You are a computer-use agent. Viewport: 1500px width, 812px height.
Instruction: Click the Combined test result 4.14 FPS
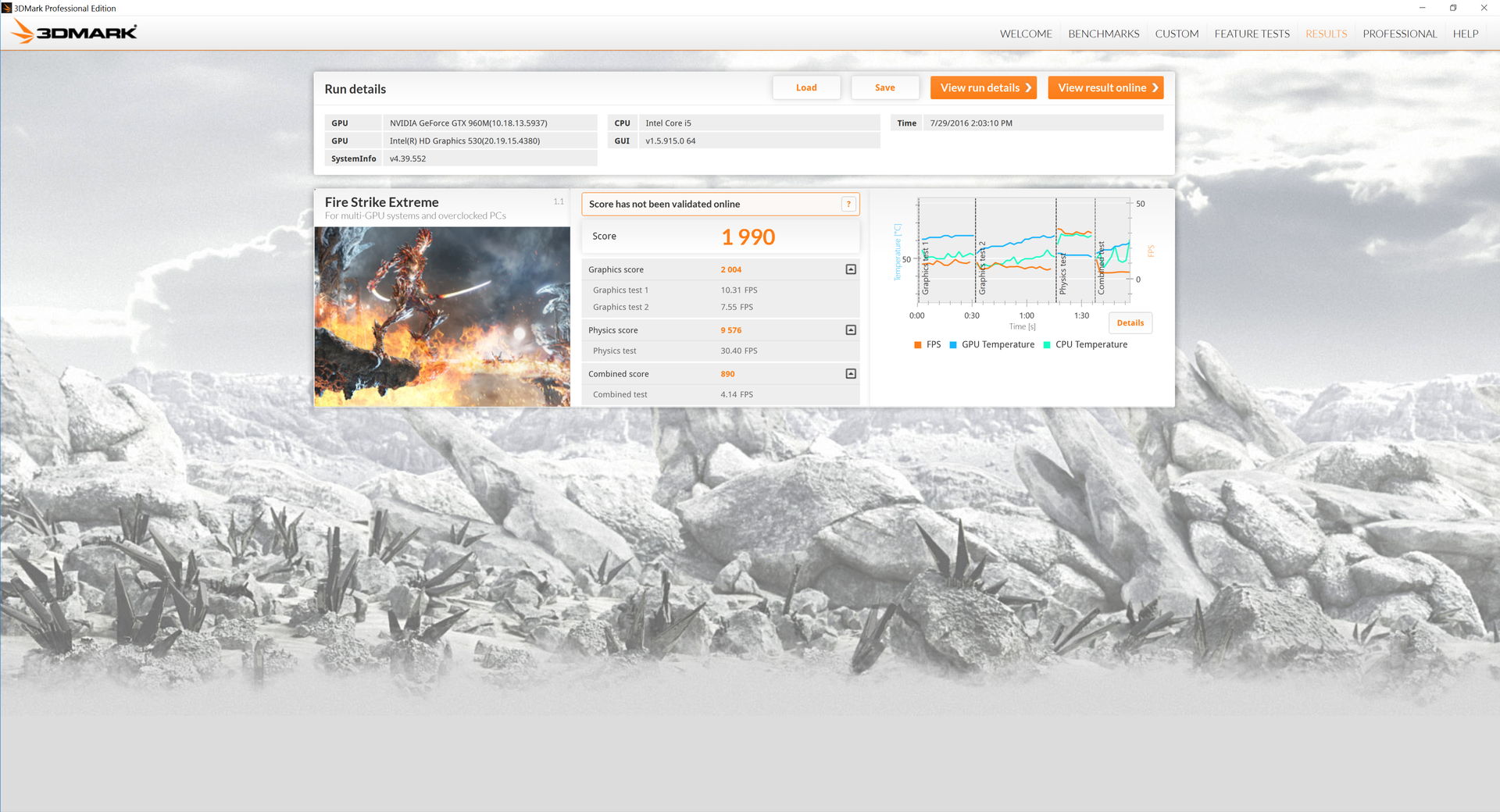737,394
